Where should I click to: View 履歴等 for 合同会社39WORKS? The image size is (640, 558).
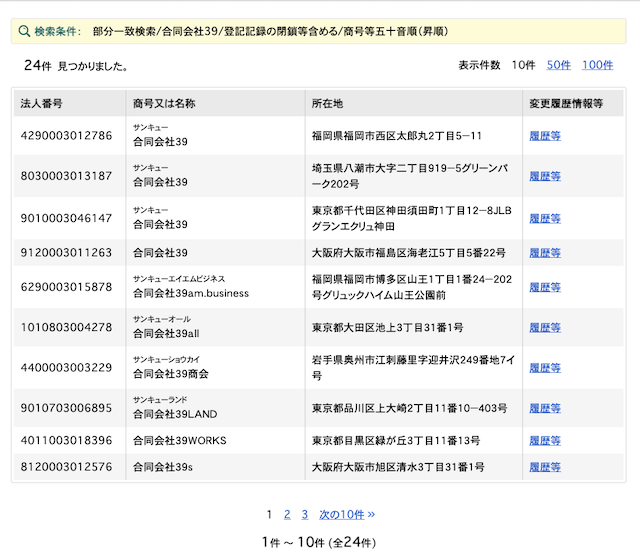(545, 441)
